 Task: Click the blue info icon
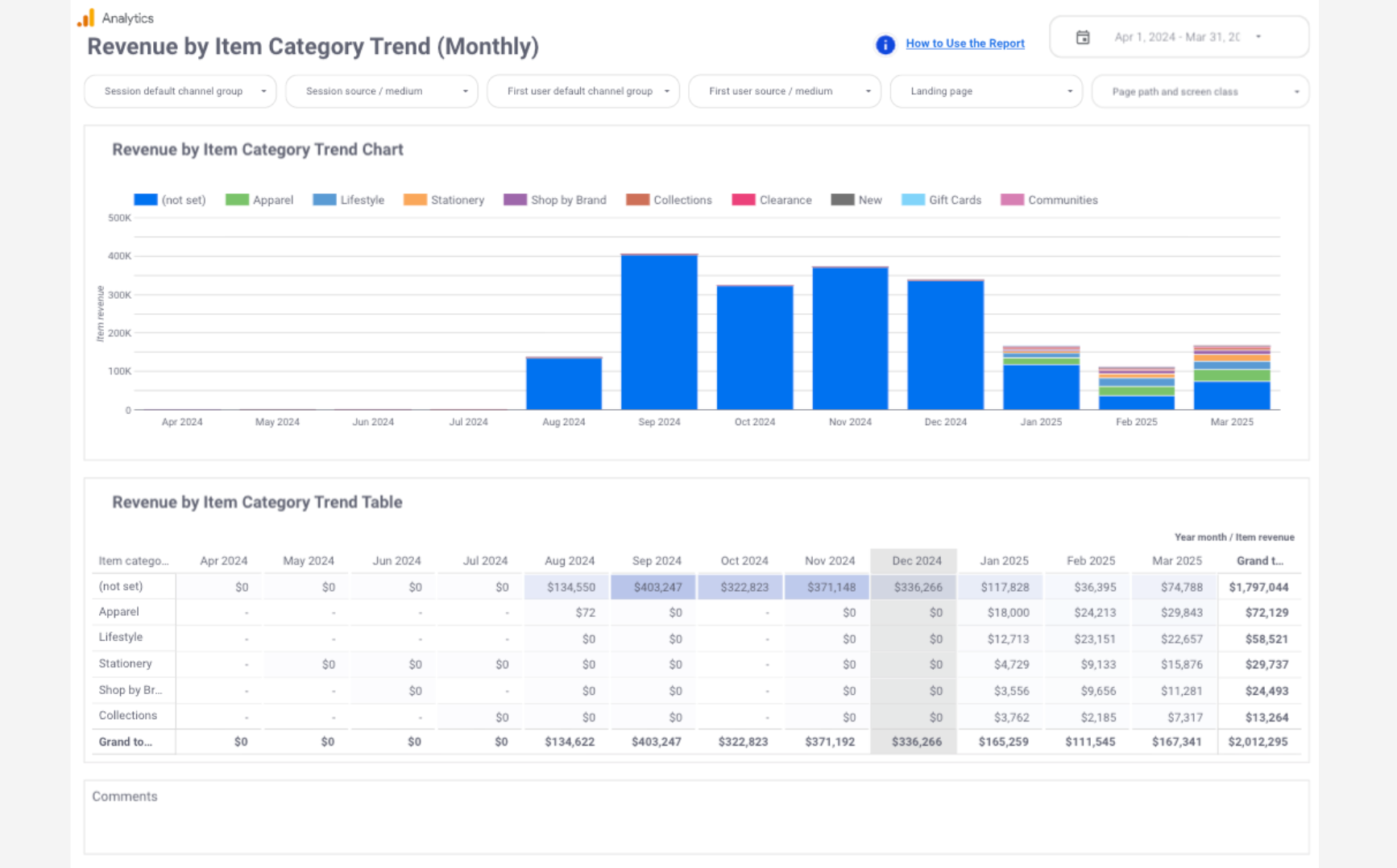tap(885, 44)
